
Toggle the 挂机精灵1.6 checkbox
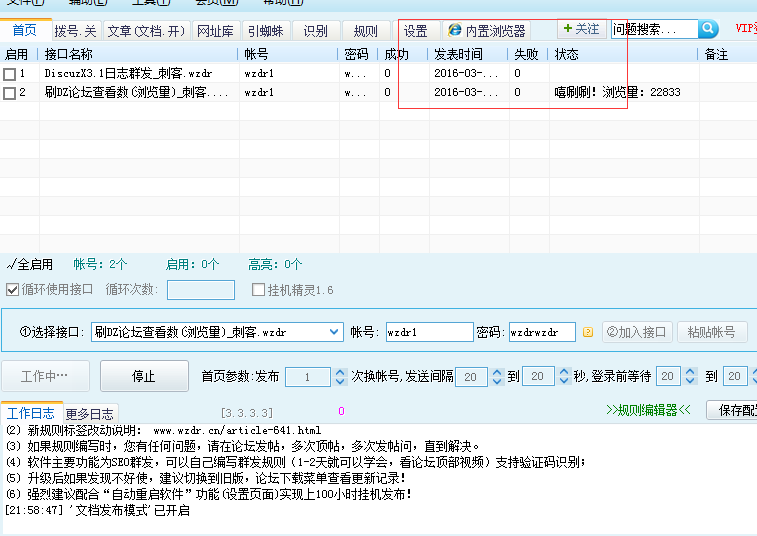click(258, 290)
